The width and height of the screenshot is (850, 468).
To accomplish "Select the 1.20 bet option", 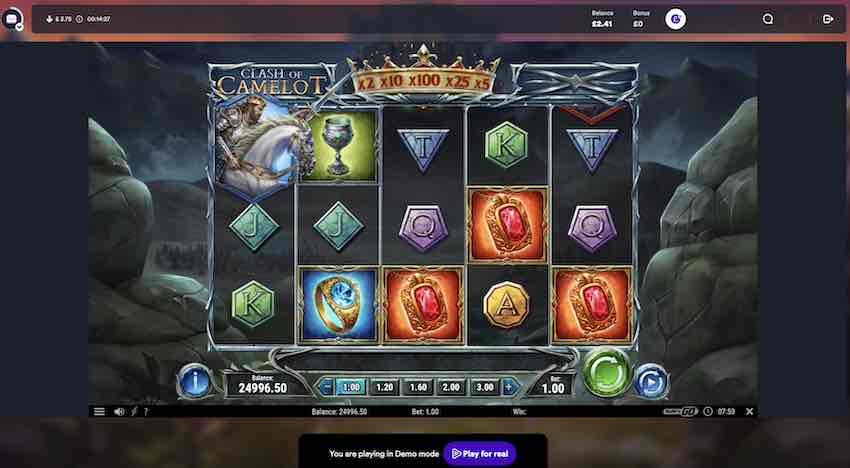I will [x=384, y=387].
